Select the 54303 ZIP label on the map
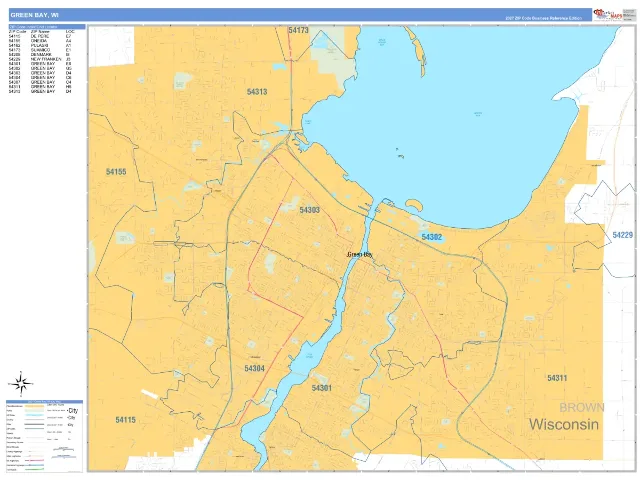The width and height of the screenshot is (640, 480). click(309, 210)
